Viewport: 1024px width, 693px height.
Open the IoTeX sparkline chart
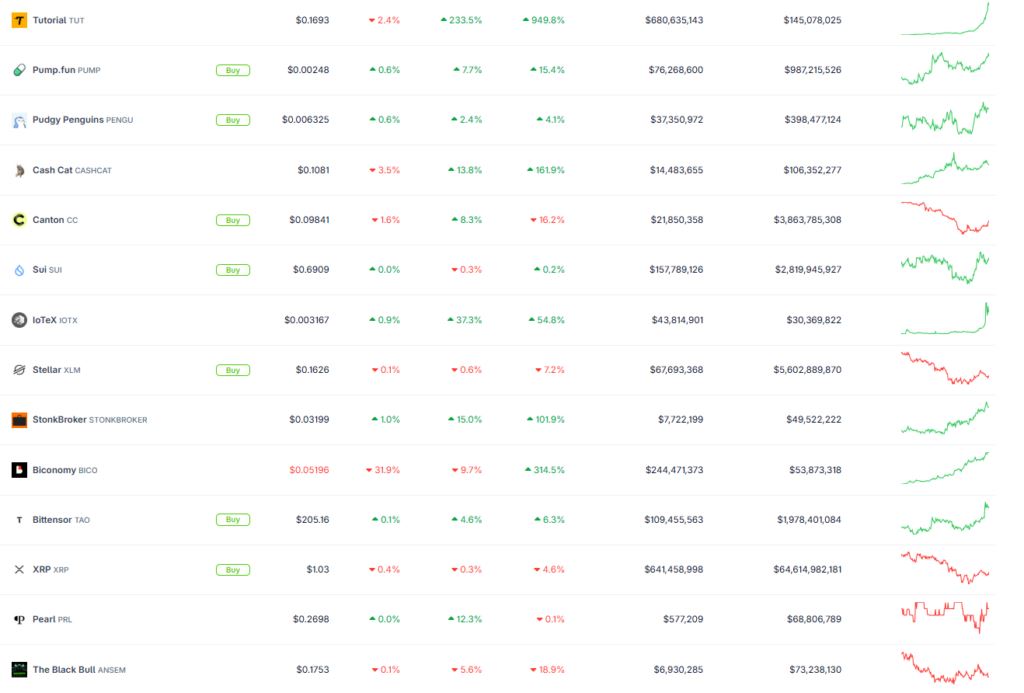point(945,318)
